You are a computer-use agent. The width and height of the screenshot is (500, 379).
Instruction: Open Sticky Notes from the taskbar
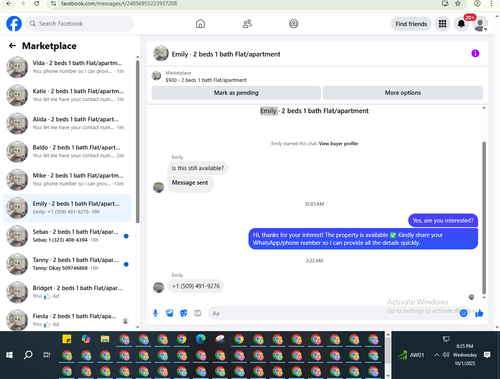click(67, 339)
